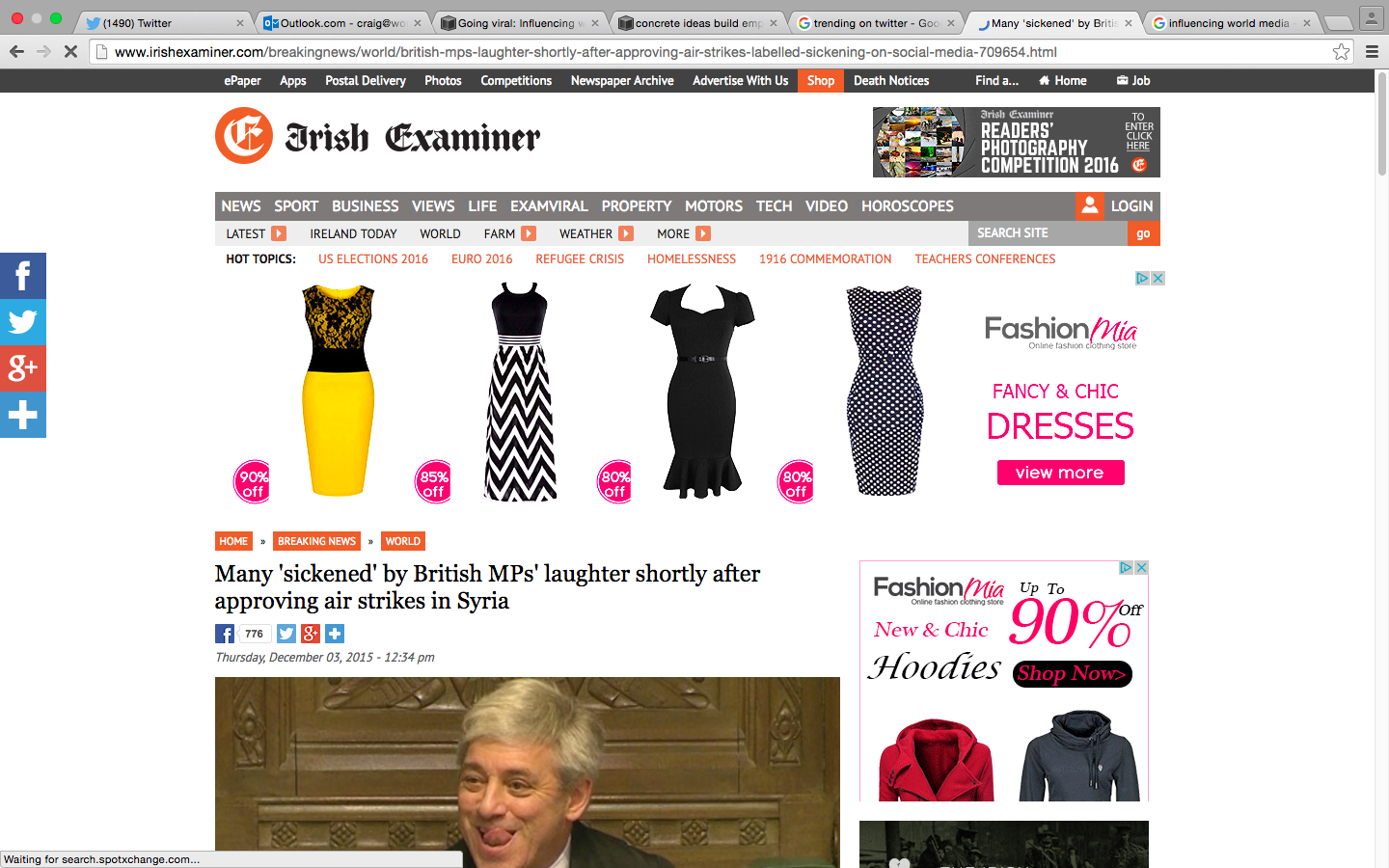Share via the Facebook sidebar icon
The image size is (1389, 868).
tap(23, 276)
